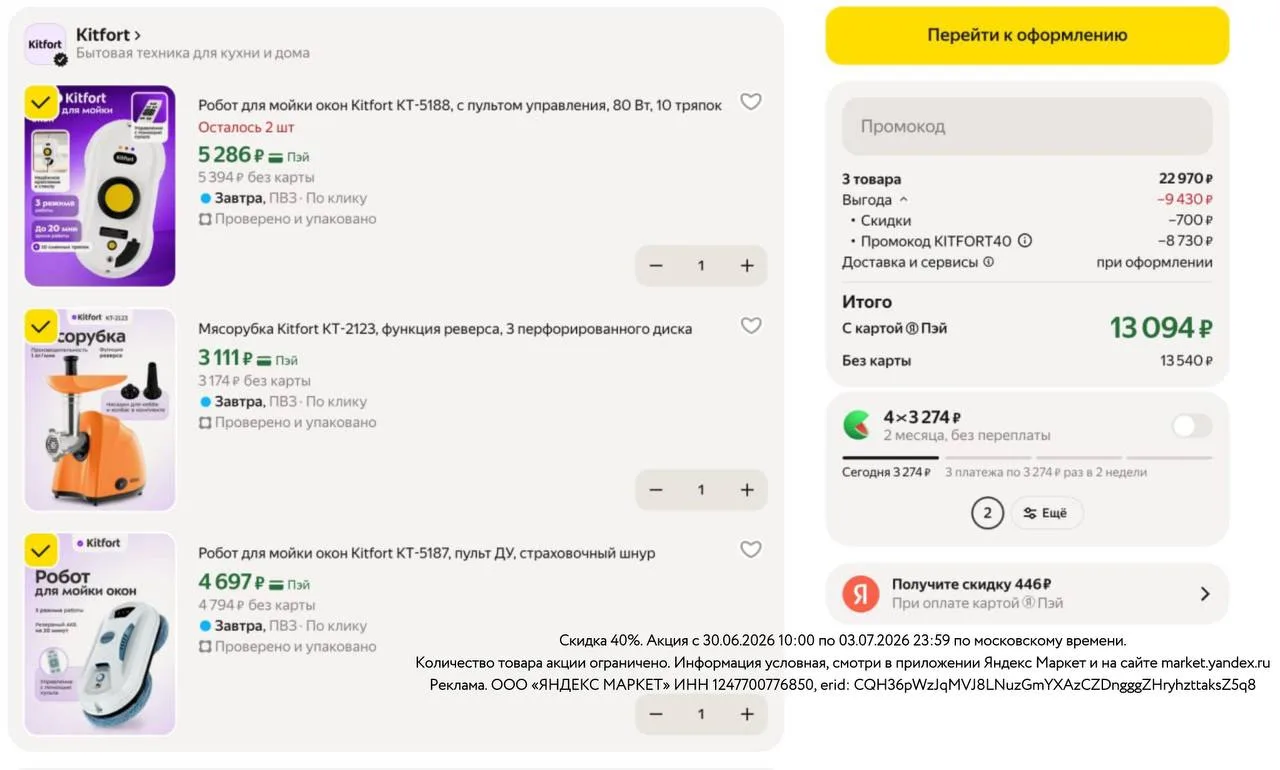1280x770 pixels.
Task: Select the 2-payment plan circle button
Action: pos(987,513)
